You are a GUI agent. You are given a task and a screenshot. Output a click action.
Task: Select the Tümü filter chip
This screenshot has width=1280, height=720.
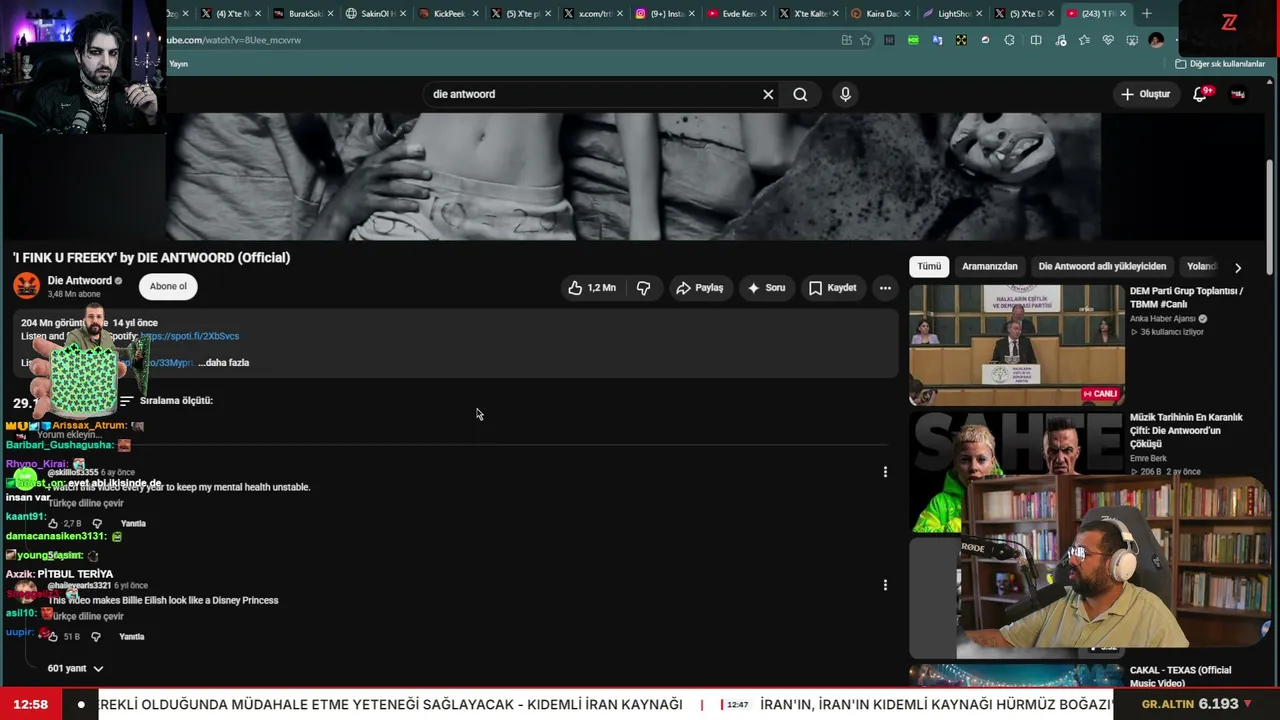click(x=929, y=267)
